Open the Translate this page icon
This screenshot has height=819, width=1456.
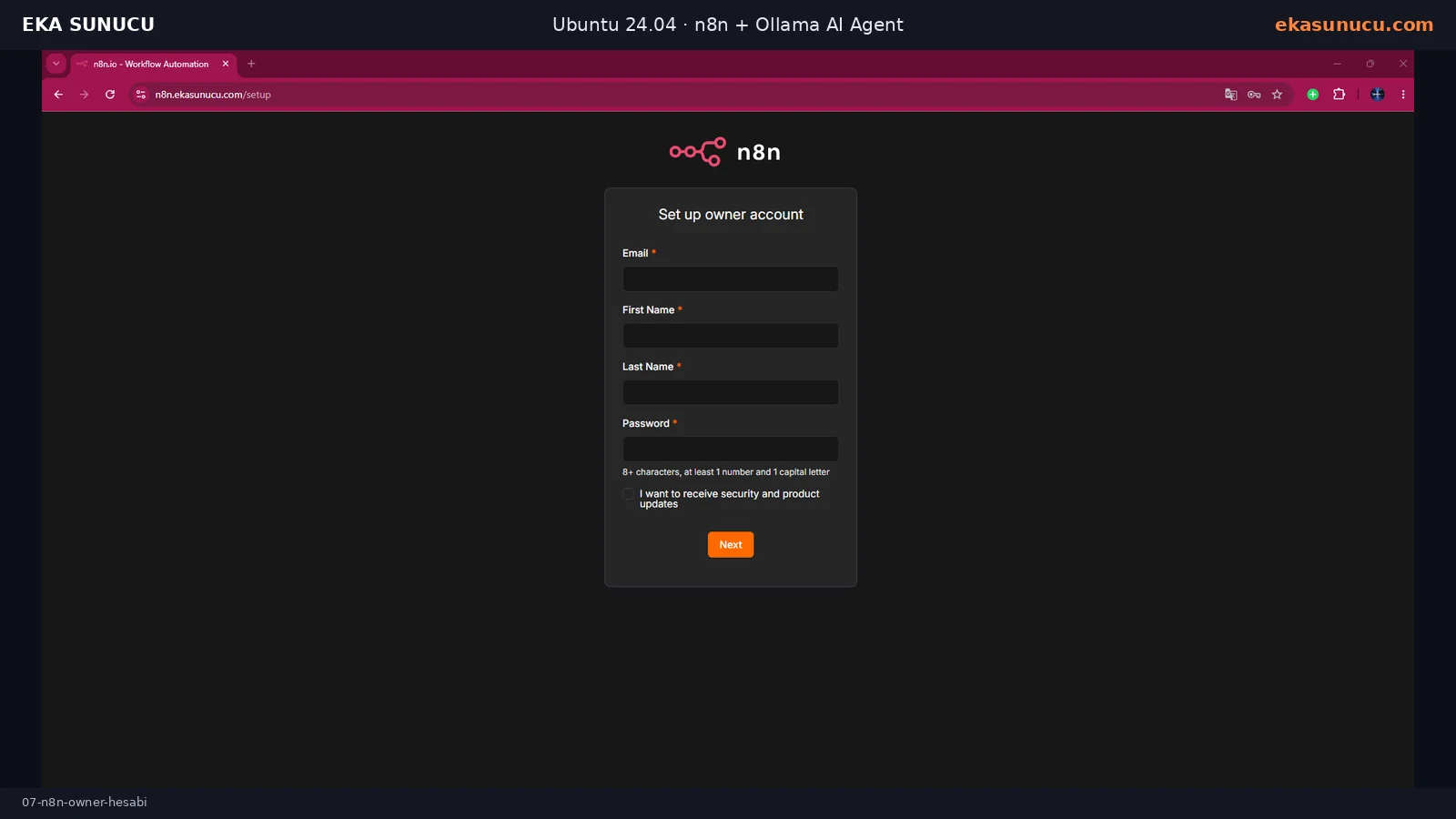1230,95
